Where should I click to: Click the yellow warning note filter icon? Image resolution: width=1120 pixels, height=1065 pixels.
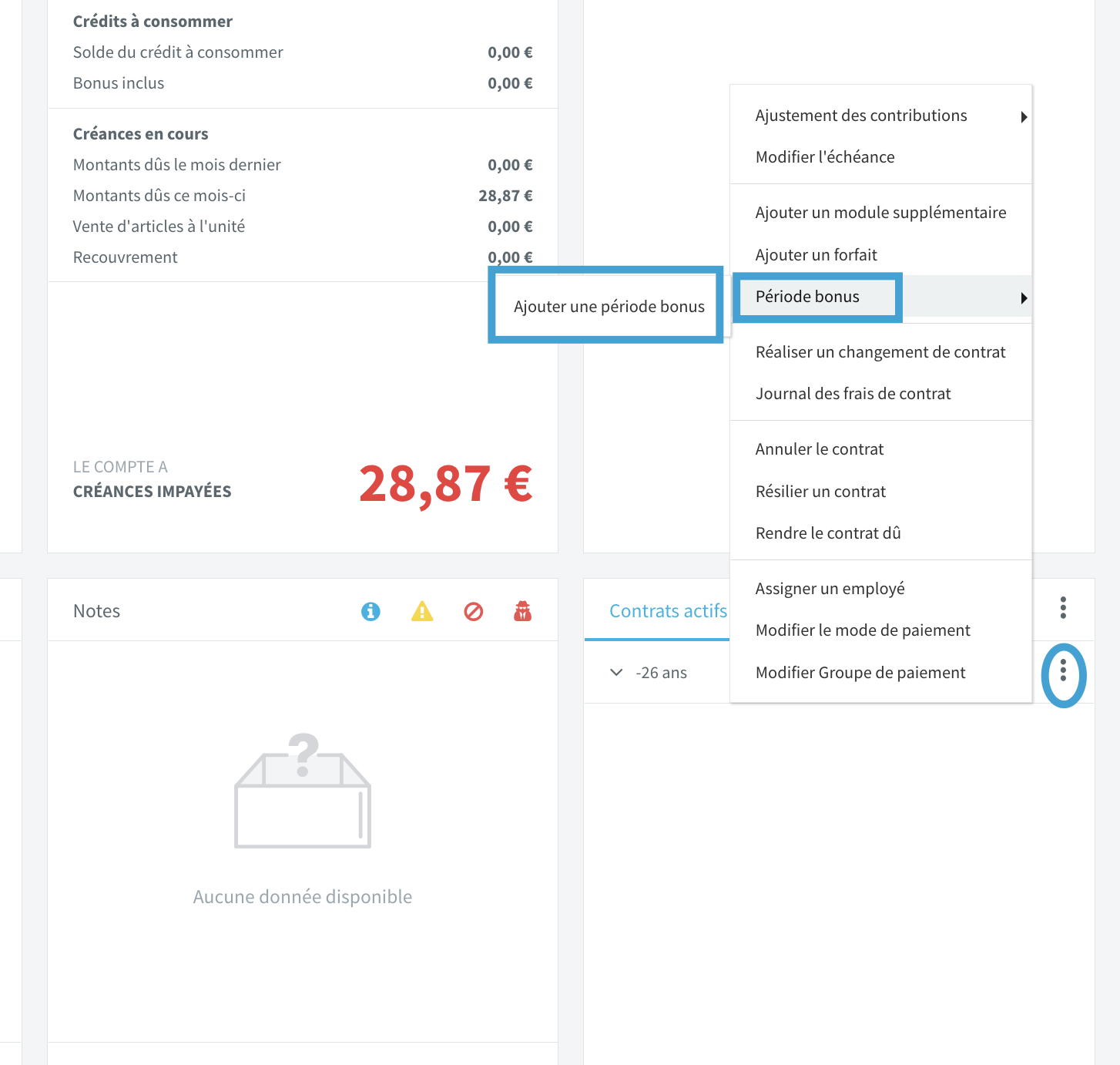pos(422,611)
